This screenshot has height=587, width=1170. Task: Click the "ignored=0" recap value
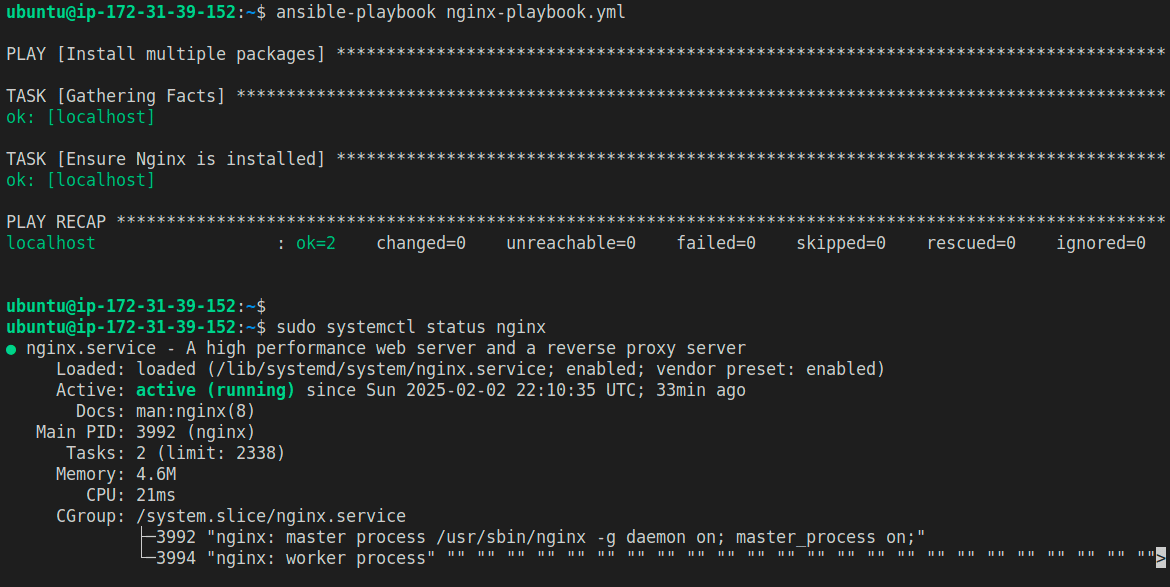coord(1101,243)
